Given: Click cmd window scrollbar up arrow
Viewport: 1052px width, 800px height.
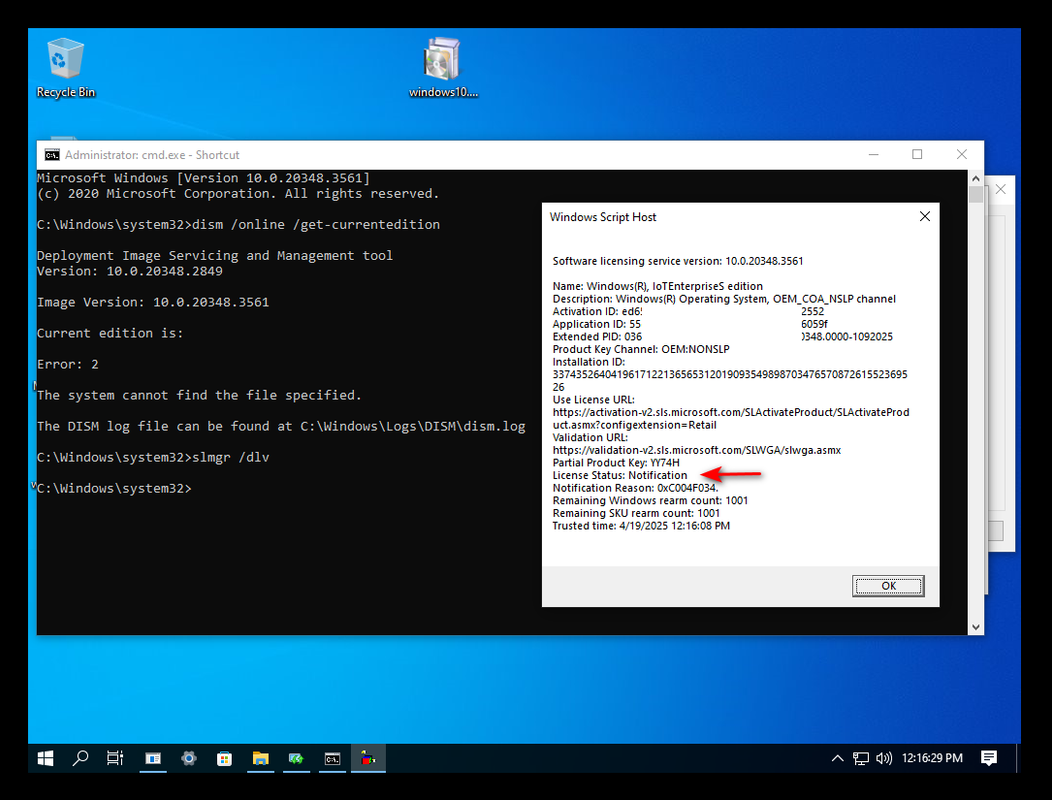Looking at the screenshot, I should tap(976, 179).
